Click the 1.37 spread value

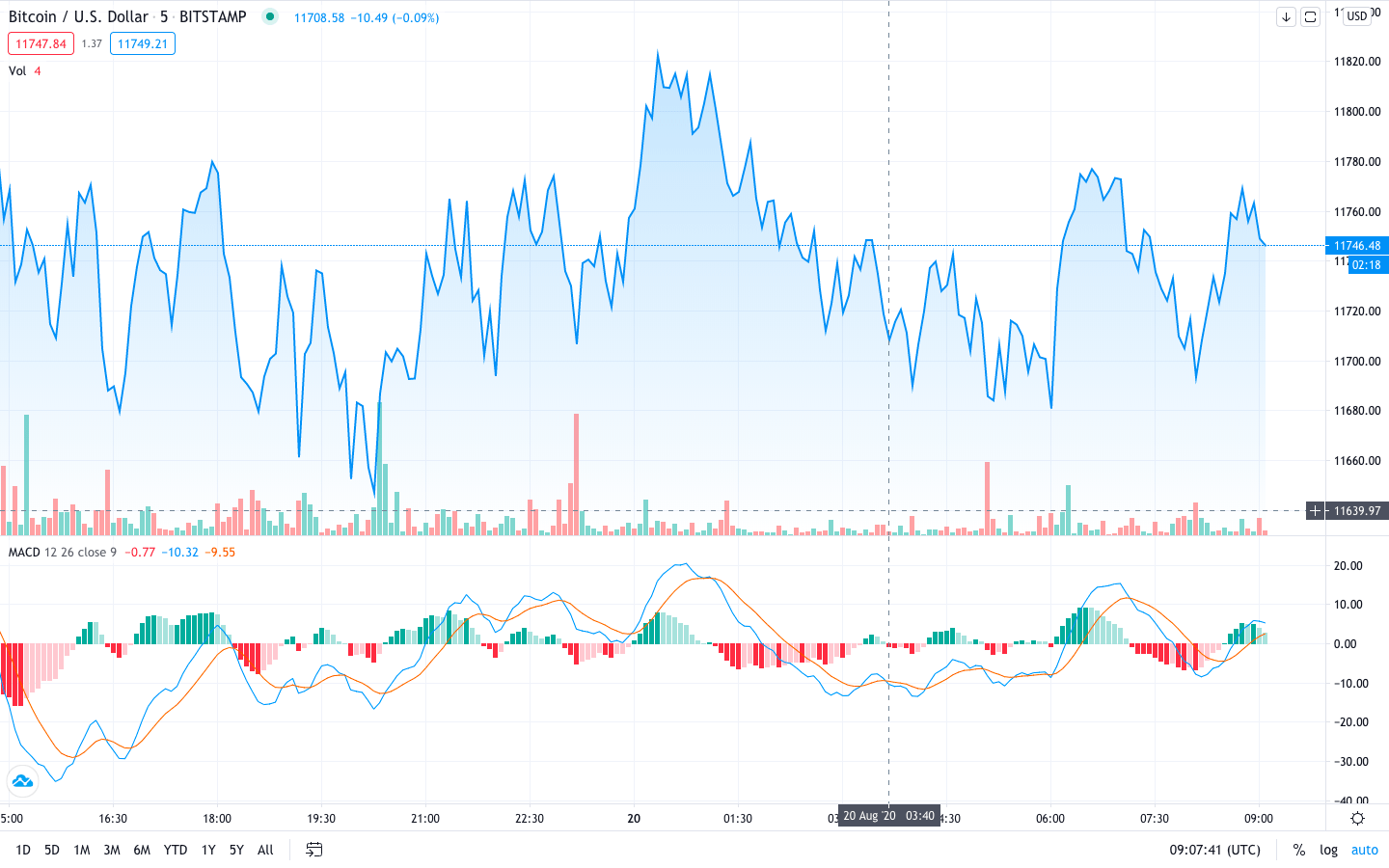pyautogui.click(x=92, y=43)
